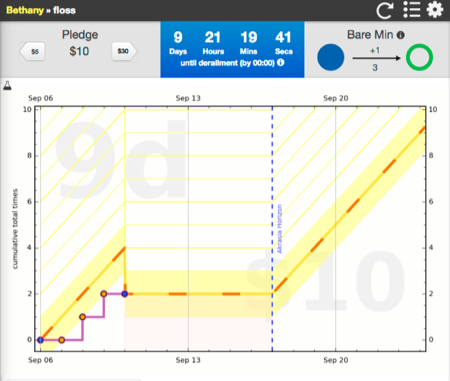
Task: Click the floss goal name
Action: pos(64,10)
